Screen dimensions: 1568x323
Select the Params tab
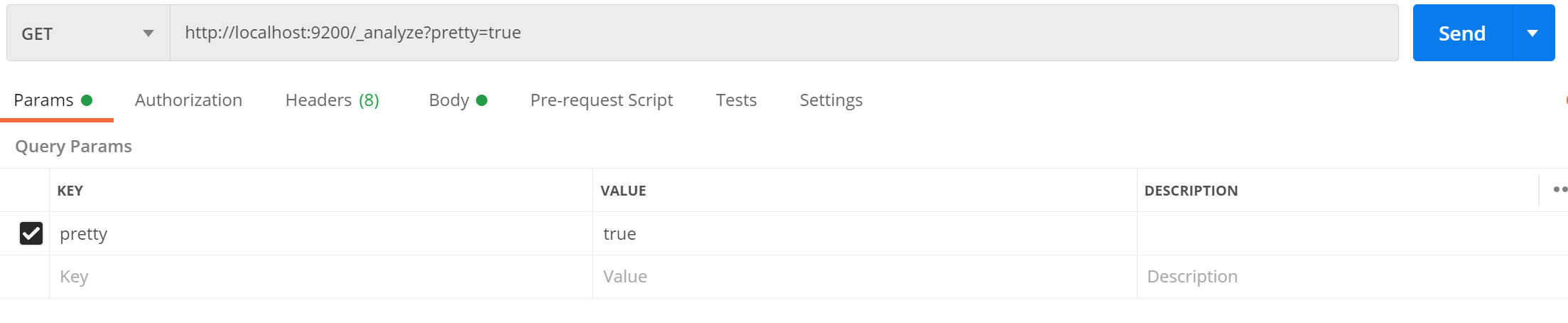click(53, 100)
